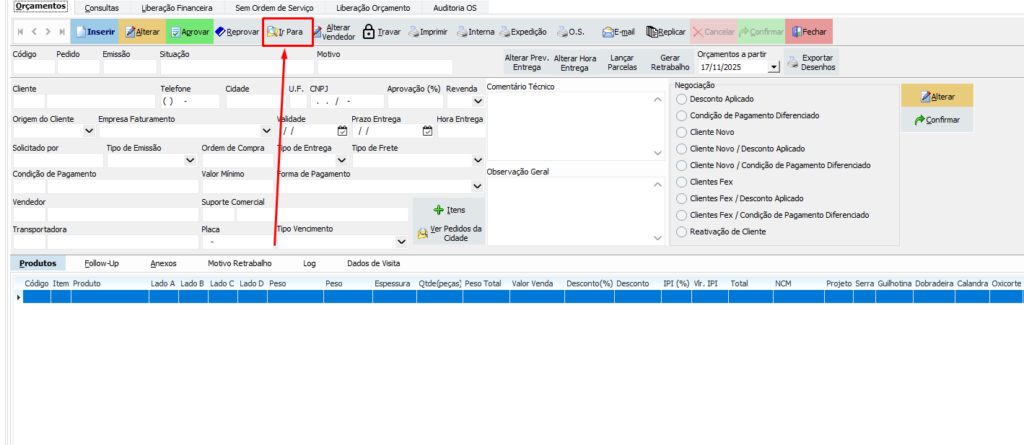Click the Travar padlock icon
Screen dimensions: 1024x445
point(368,32)
